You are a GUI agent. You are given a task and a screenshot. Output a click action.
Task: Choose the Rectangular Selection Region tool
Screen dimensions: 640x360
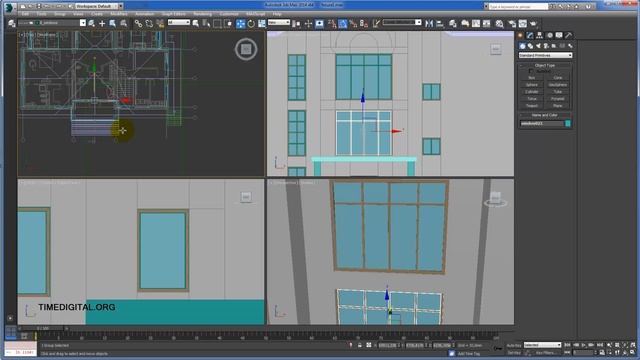tap(217, 23)
